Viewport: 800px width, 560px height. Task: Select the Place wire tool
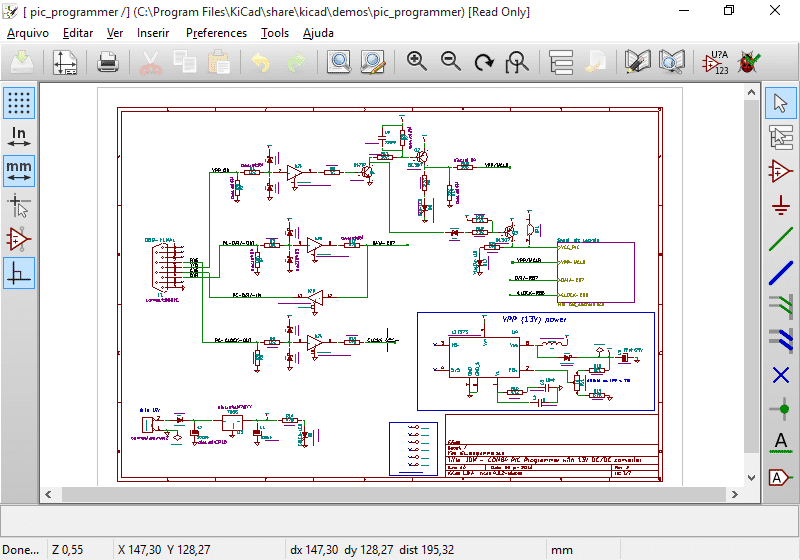pos(781,239)
